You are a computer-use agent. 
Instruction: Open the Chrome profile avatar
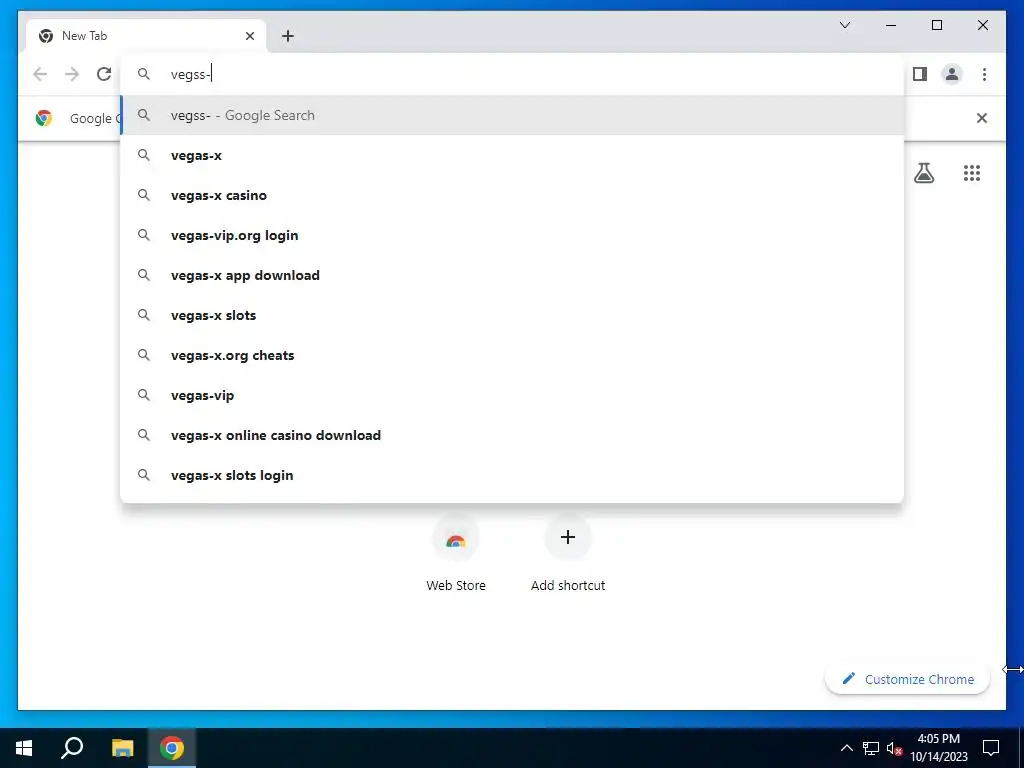pos(952,74)
